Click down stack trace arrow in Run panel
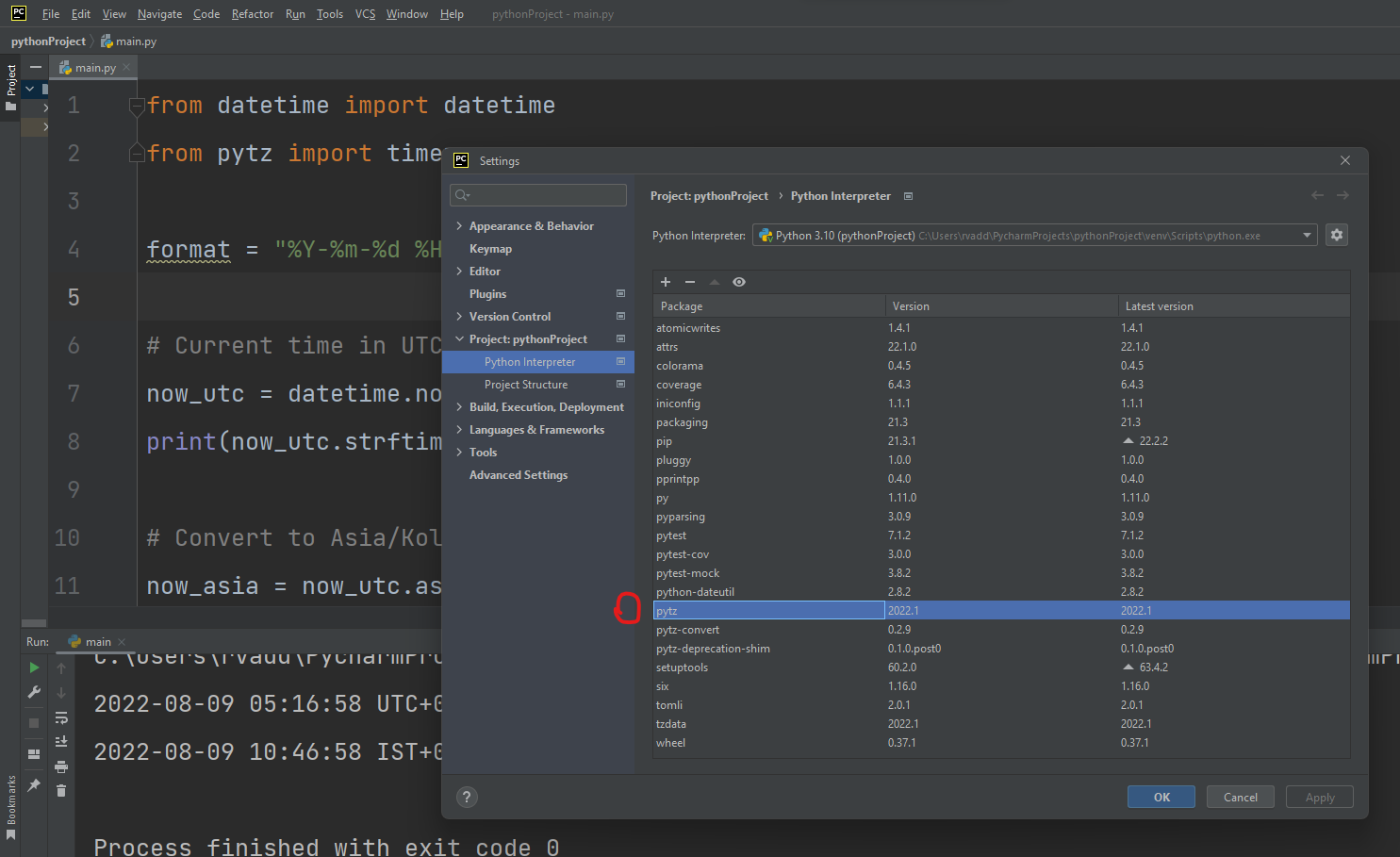Screen dimensions: 1400x857 (61, 693)
